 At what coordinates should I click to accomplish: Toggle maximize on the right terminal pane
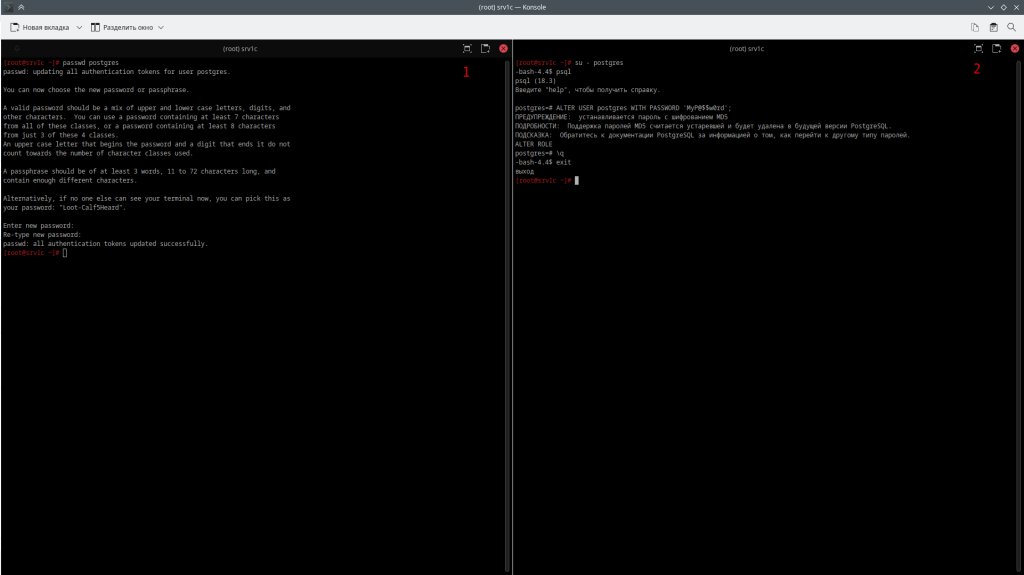click(978, 48)
